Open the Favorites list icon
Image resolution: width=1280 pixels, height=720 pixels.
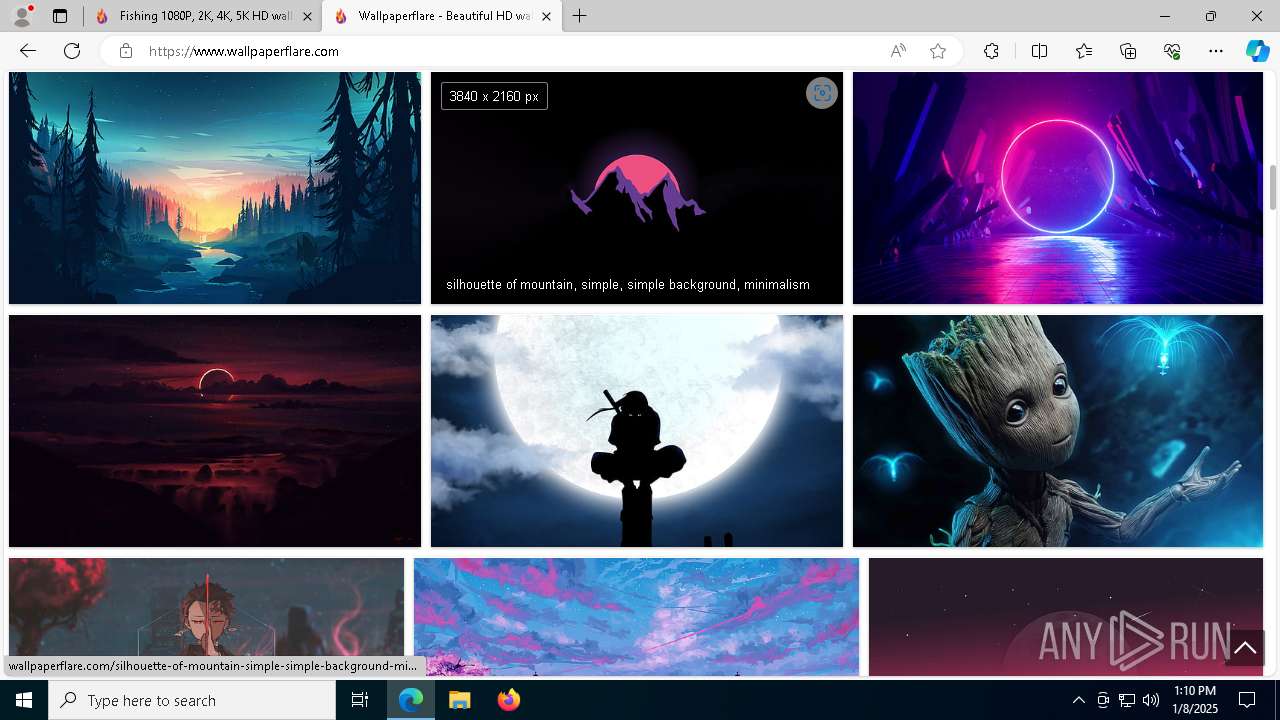click(1084, 51)
